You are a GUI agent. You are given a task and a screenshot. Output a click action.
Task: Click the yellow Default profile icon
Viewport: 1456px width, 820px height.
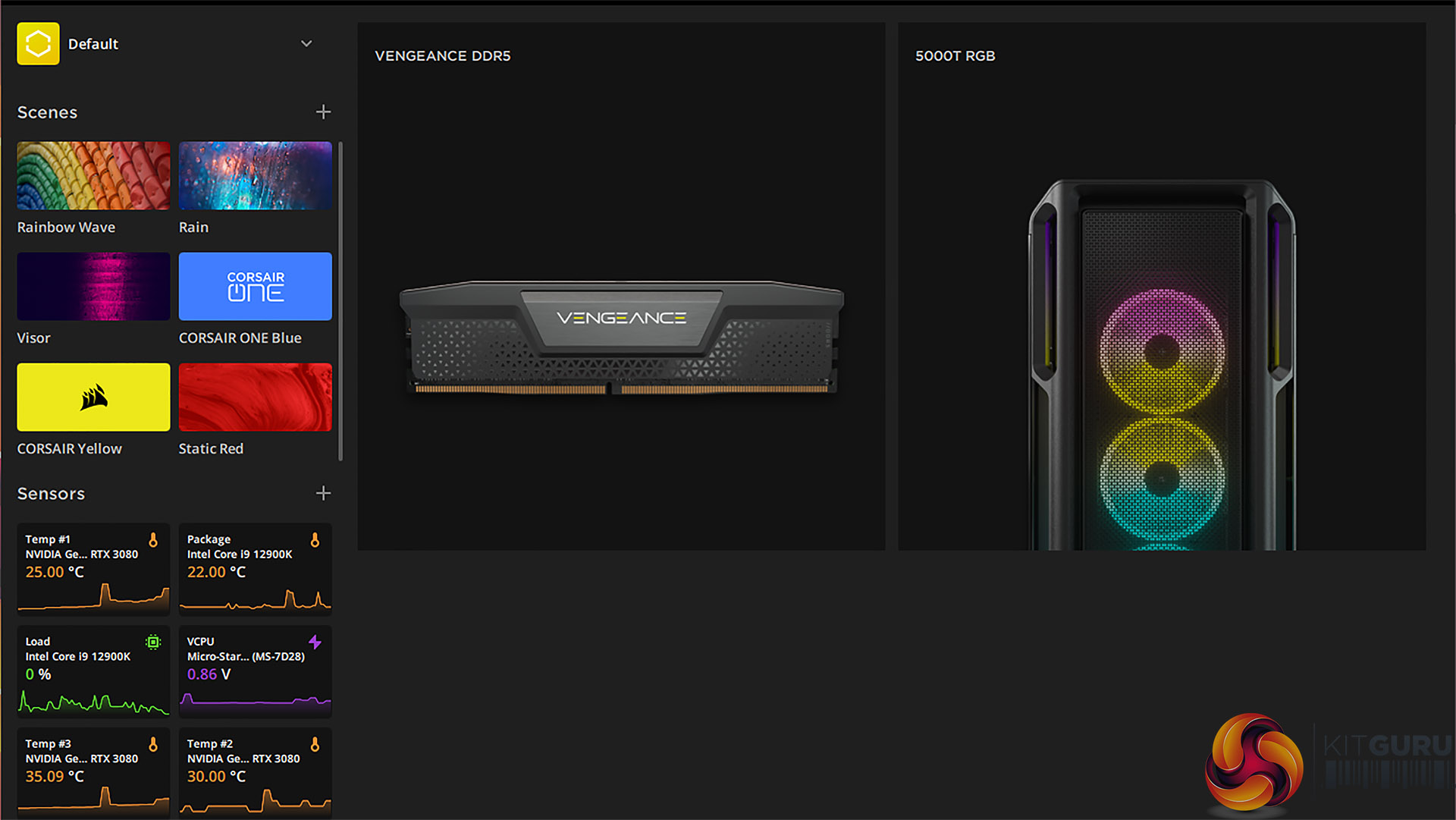coord(38,44)
